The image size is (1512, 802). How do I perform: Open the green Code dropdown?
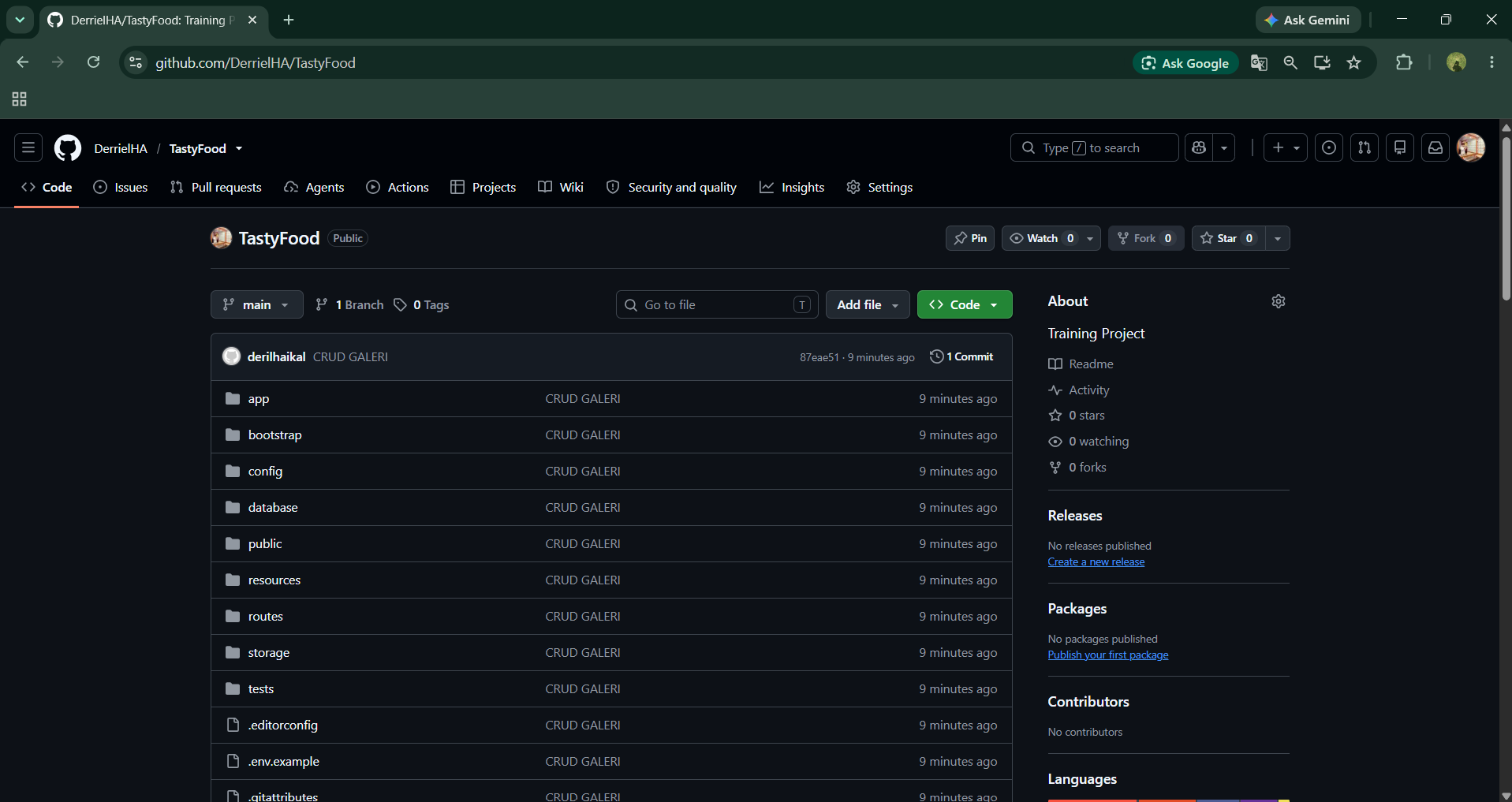coord(965,304)
